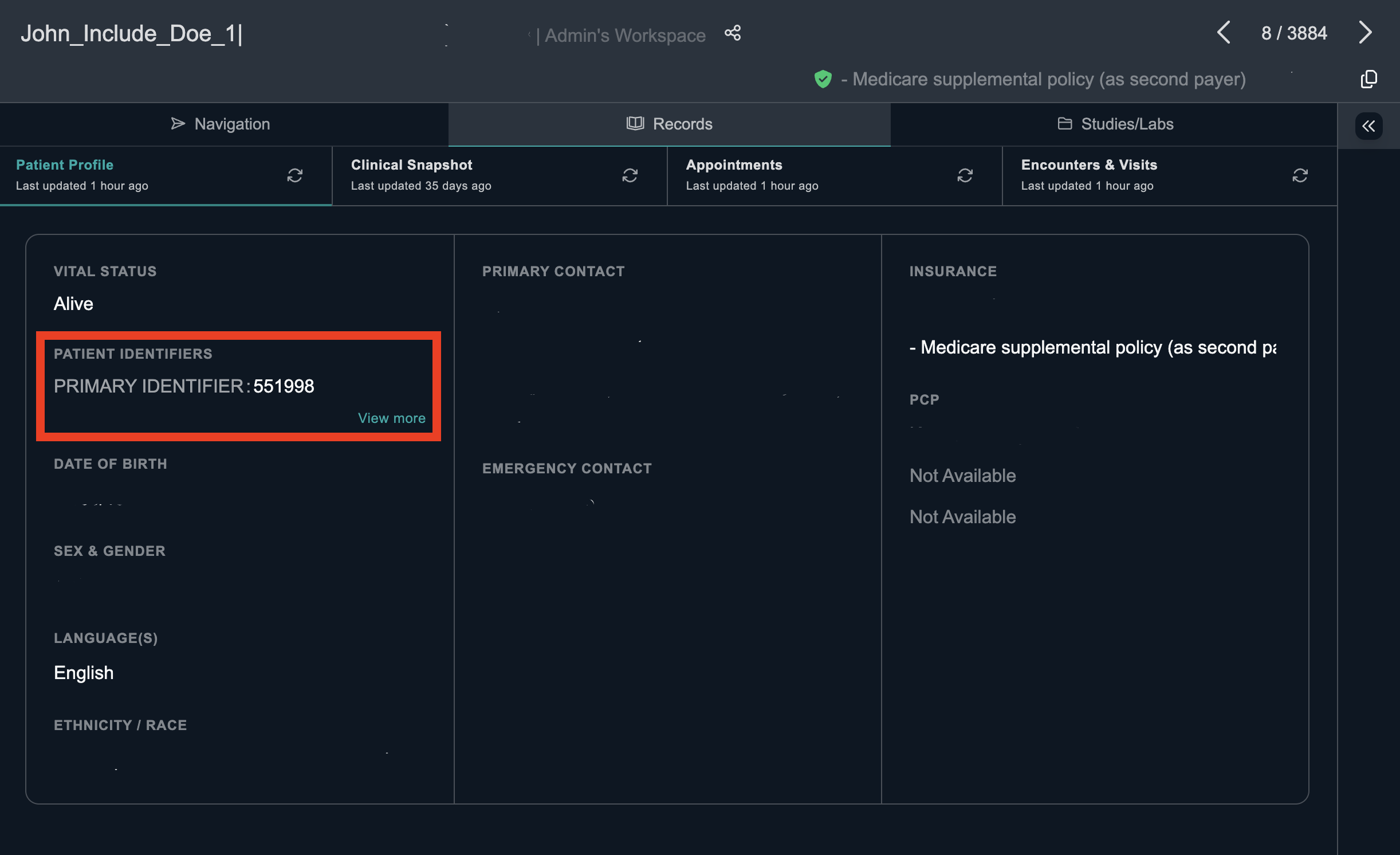Click the PRIMARY CONTACT heading
Viewport: 1400px width, 855px height.
(x=553, y=272)
